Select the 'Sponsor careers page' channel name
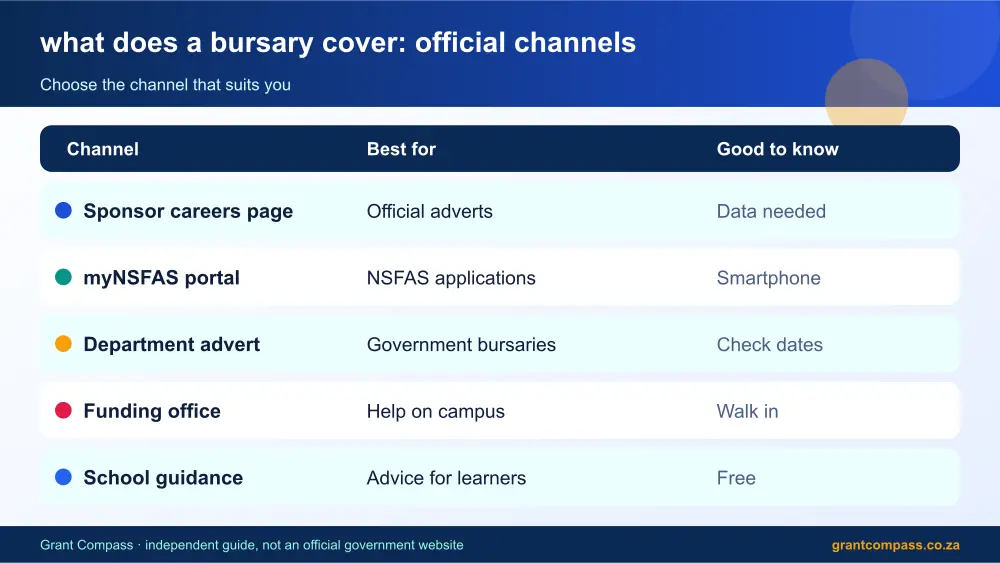 188,212
